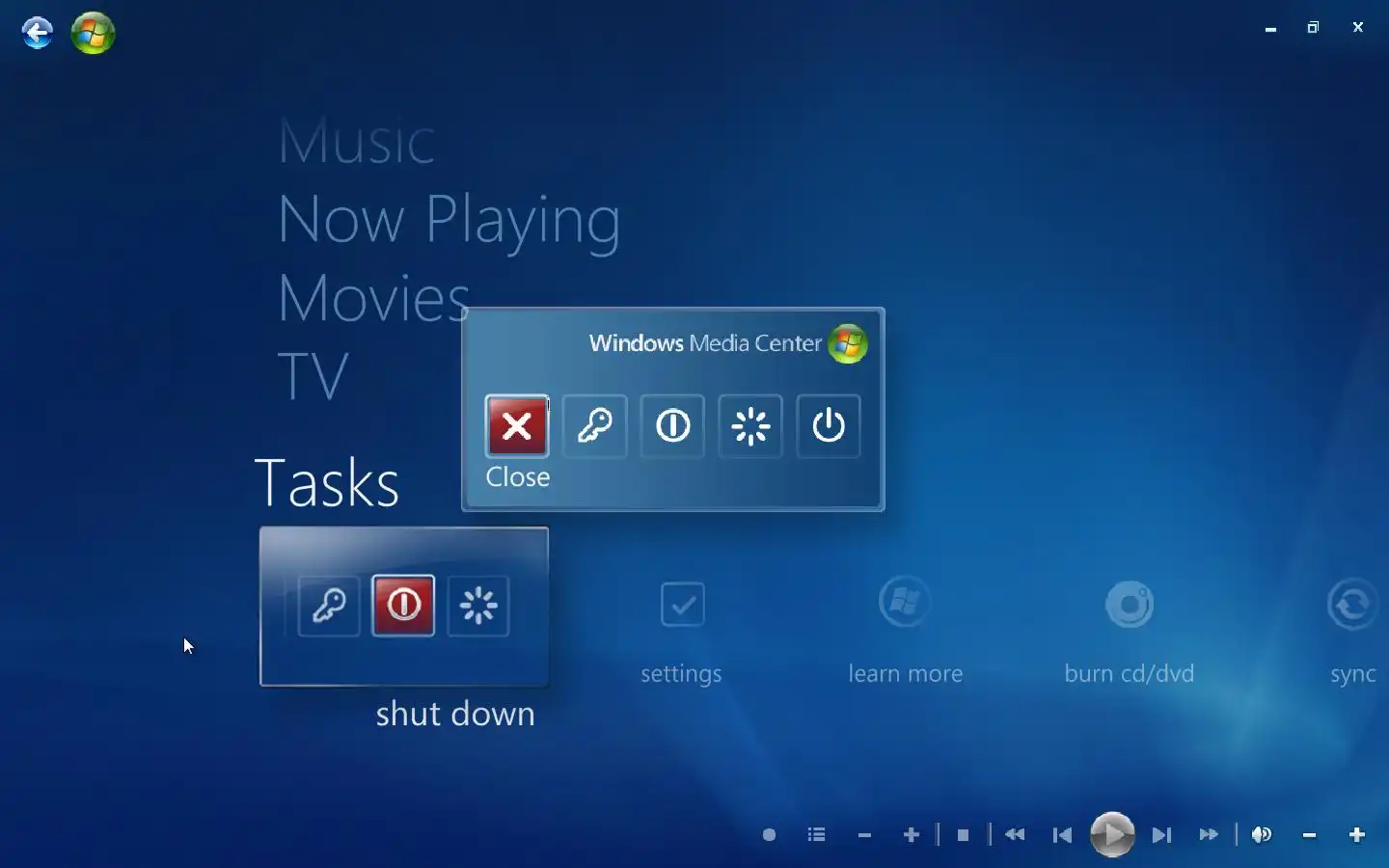The width and height of the screenshot is (1389, 868).
Task: Click the skip back button
Action: (x=1062, y=835)
